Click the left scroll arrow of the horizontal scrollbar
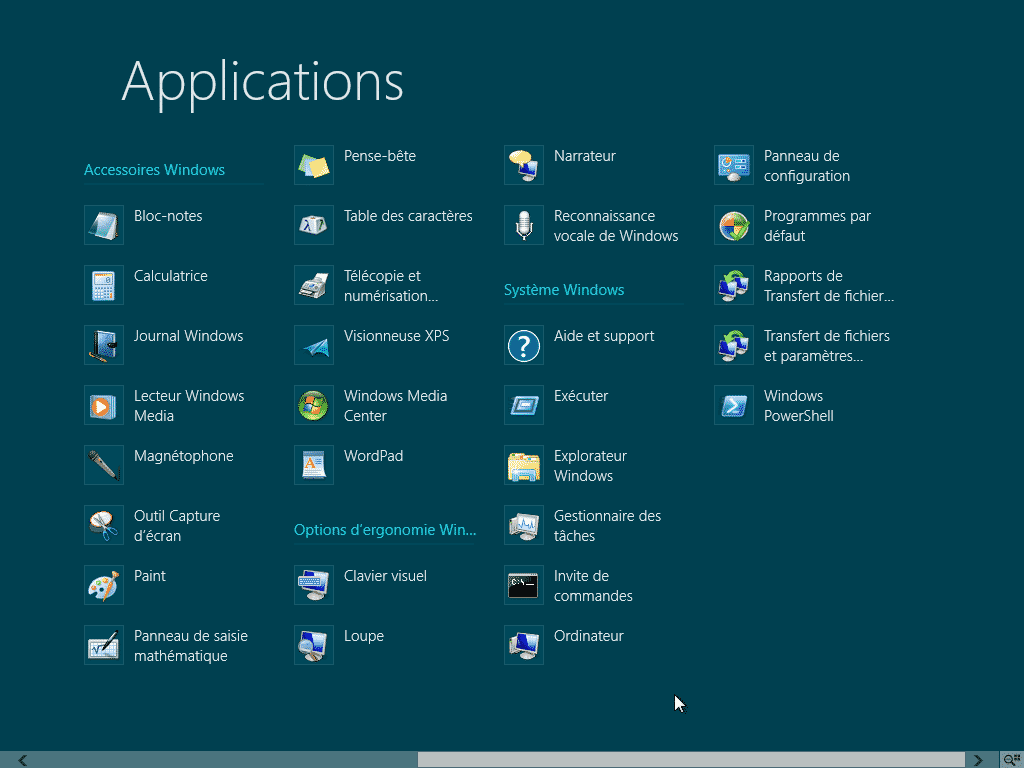This screenshot has width=1024, height=768. 23,760
